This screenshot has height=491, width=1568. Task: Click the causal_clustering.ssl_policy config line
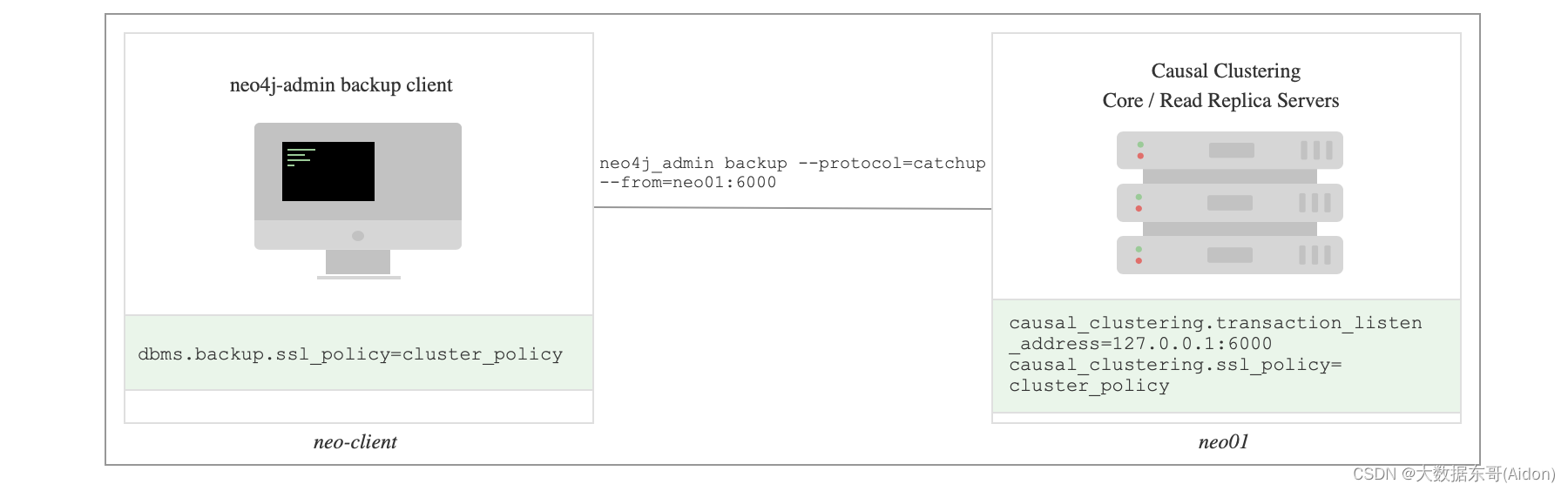[1175, 375]
